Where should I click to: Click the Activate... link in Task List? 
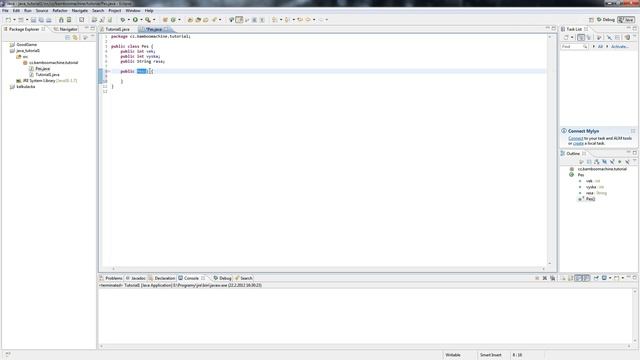click(620, 47)
